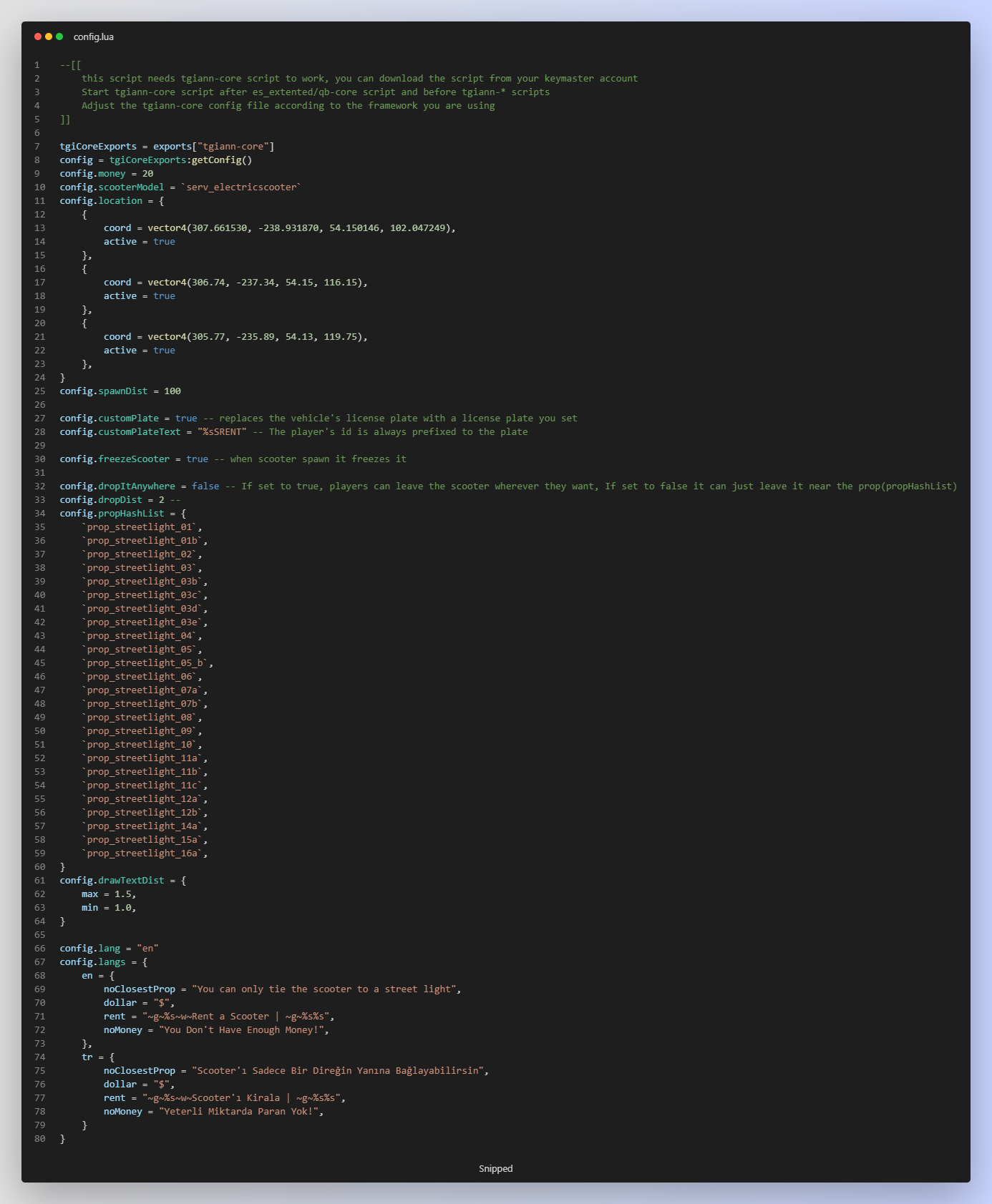Click `prop_streetlight_05` entry
Screen dimensions: 992x1204
(142, 650)
